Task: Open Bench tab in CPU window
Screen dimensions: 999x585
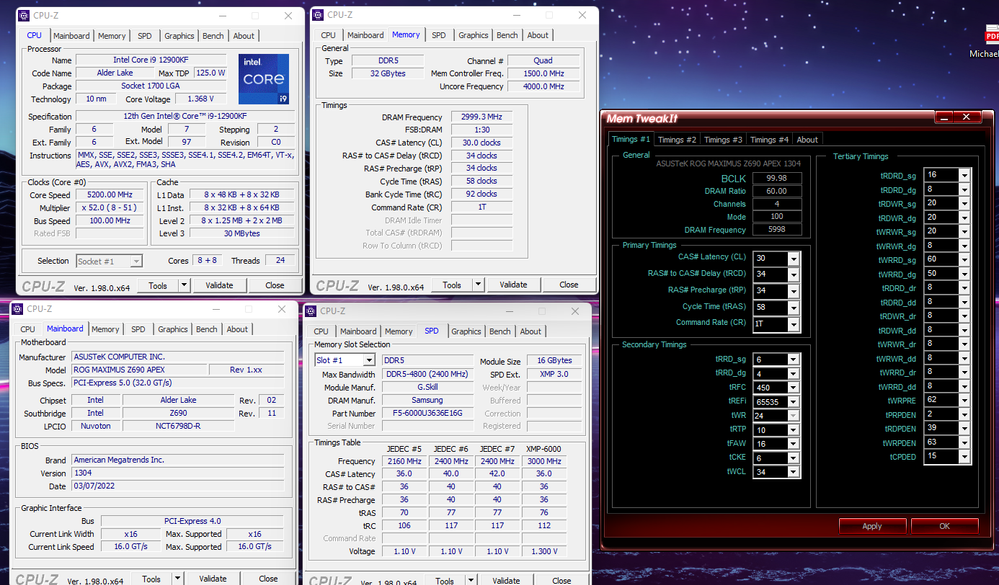Action: pyautogui.click(x=213, y=36)
